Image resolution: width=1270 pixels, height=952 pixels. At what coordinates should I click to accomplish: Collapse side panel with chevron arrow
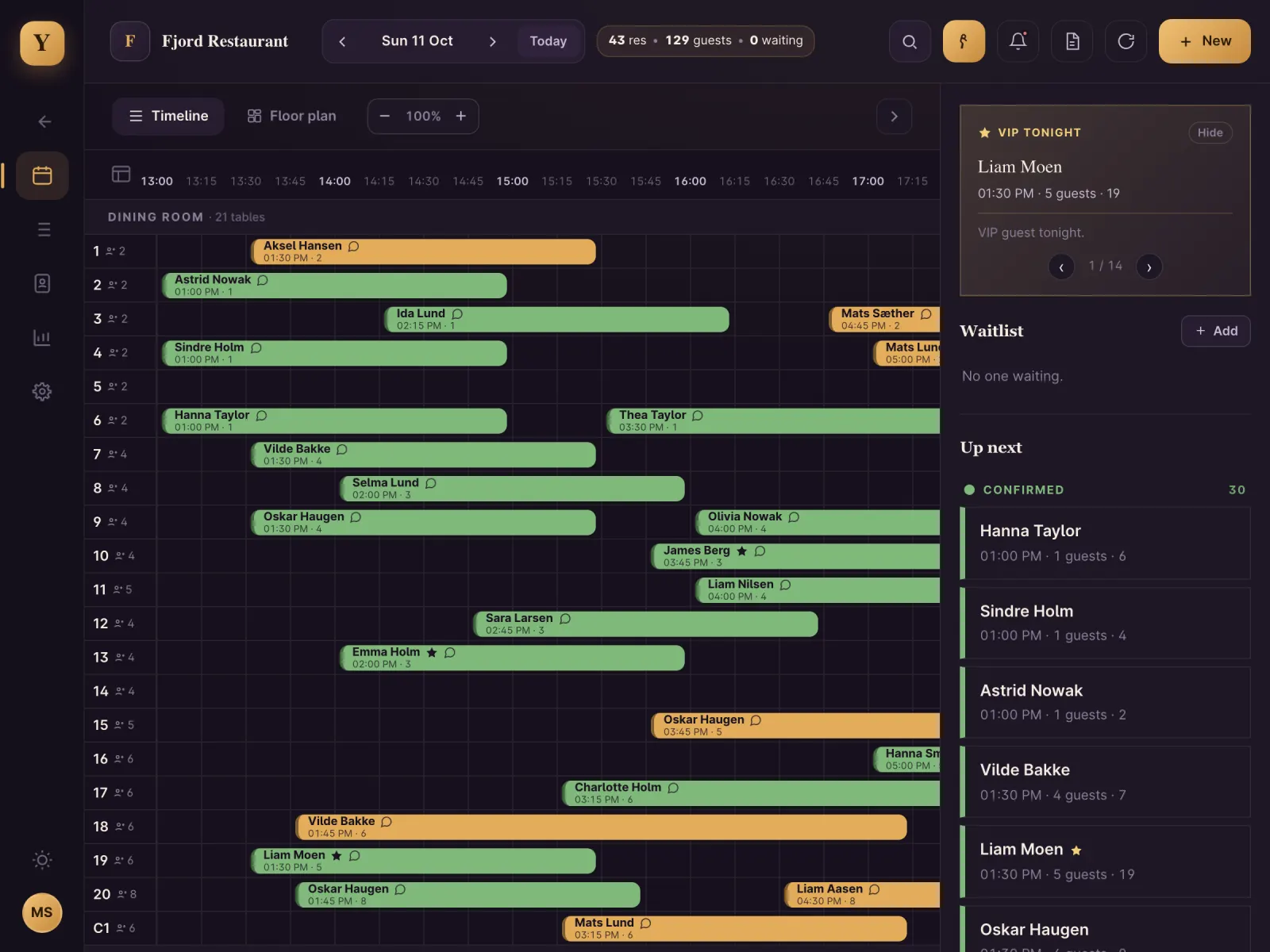point(895,116)
